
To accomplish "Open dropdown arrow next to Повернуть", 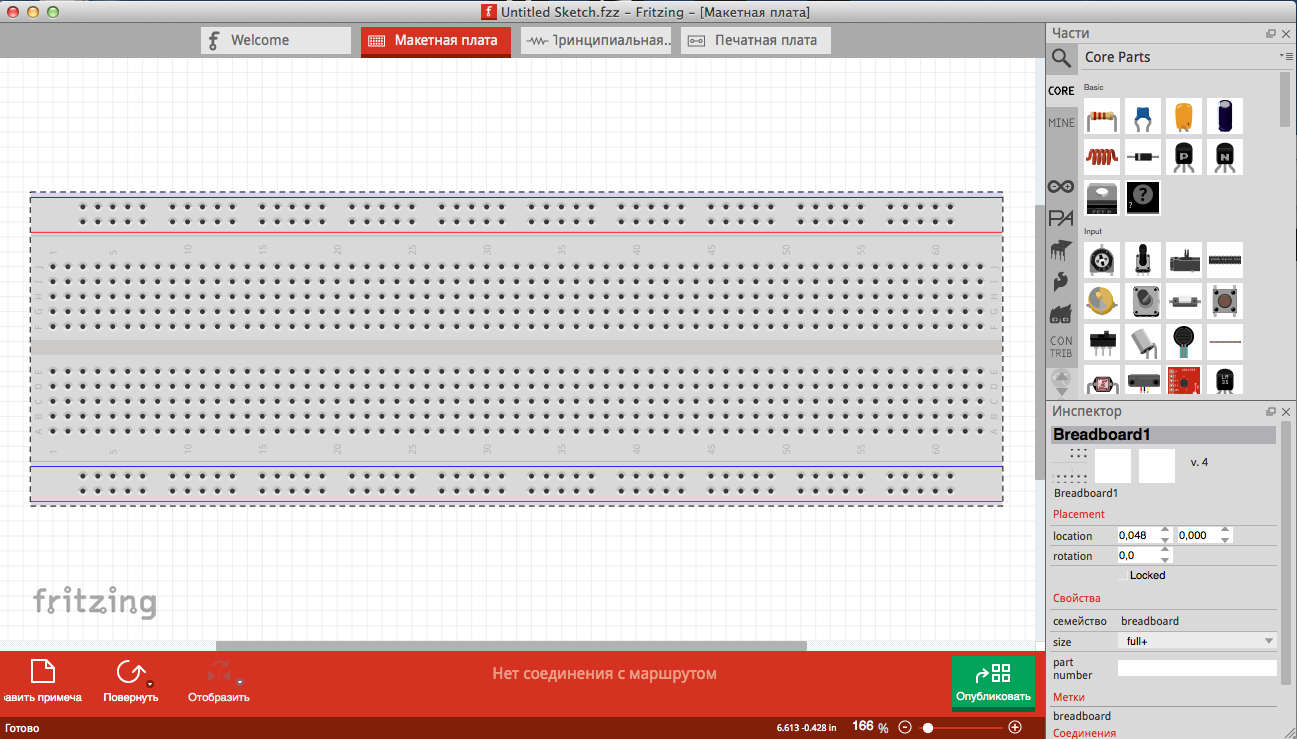I will (149, 684).
